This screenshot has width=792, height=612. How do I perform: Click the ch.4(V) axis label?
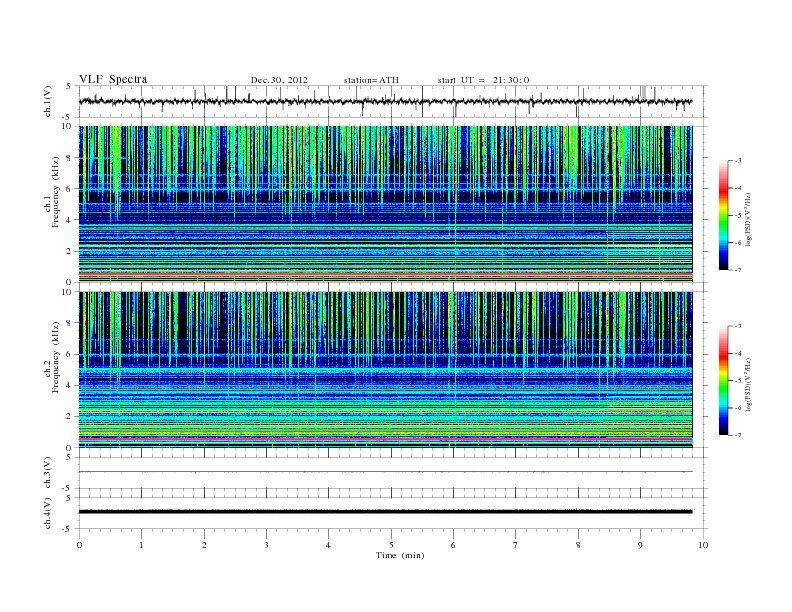[47, 513]
